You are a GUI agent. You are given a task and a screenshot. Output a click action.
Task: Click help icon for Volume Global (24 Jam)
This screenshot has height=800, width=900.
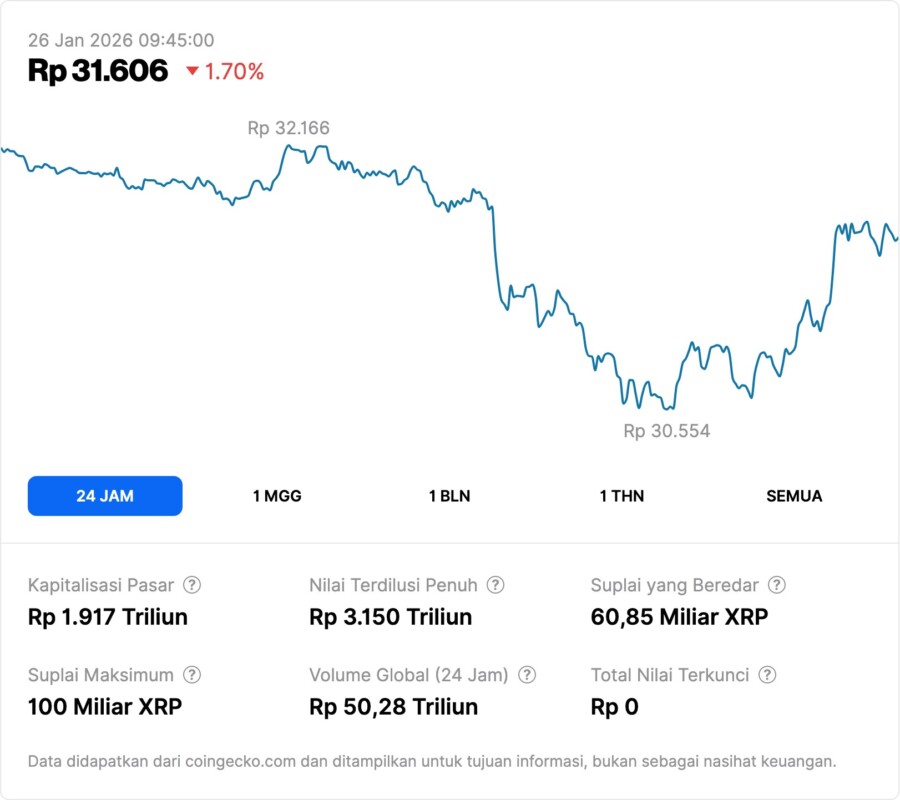[527, 675]
